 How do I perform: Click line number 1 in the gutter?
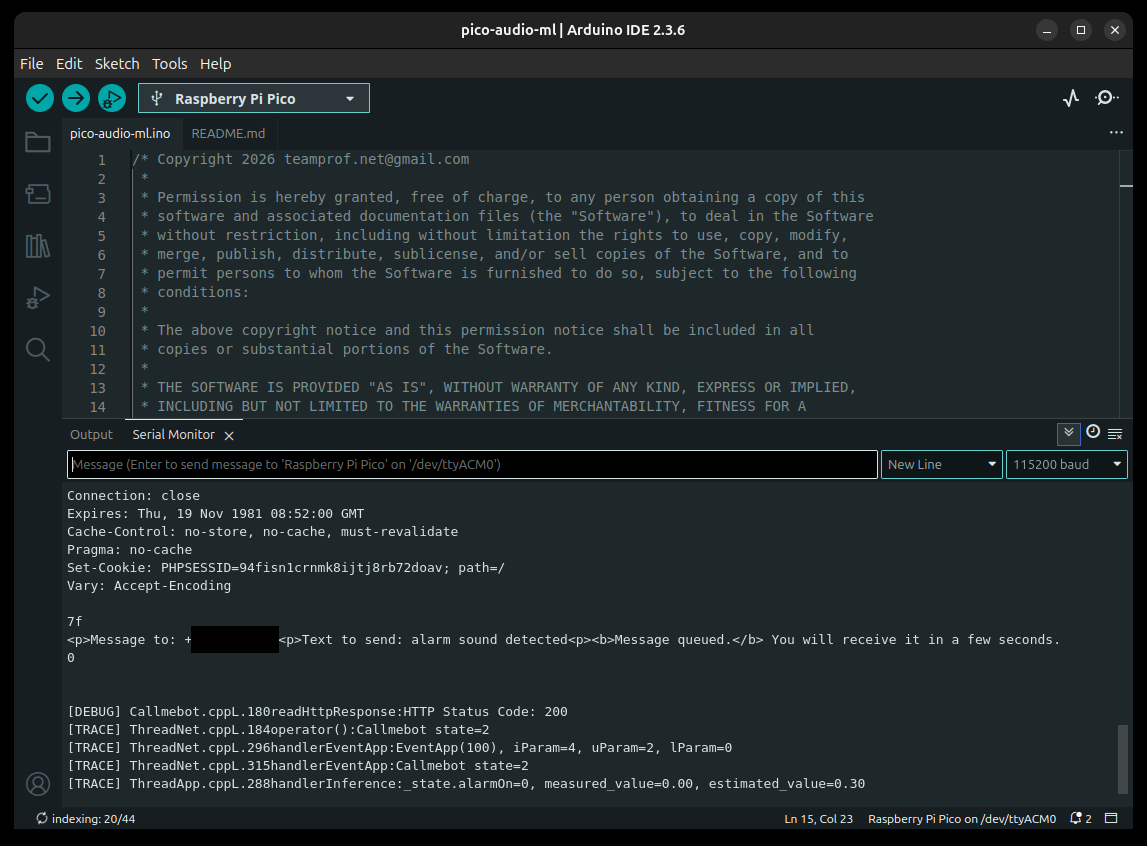click(101, 159)
